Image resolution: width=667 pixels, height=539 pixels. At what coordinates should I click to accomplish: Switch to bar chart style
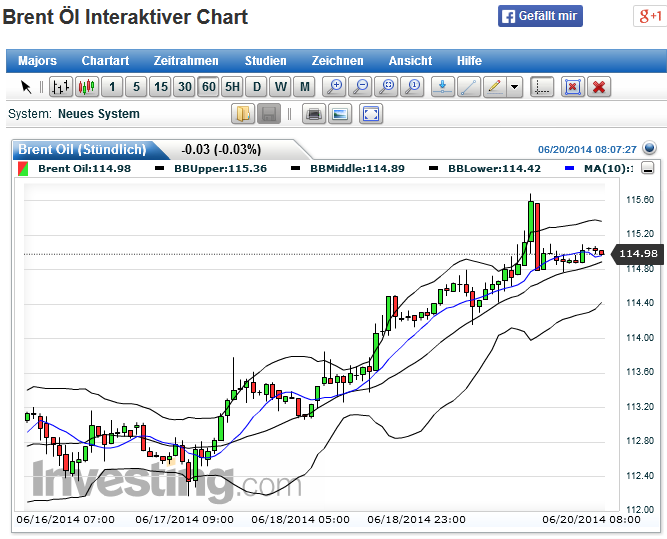[x=62, y=87]
